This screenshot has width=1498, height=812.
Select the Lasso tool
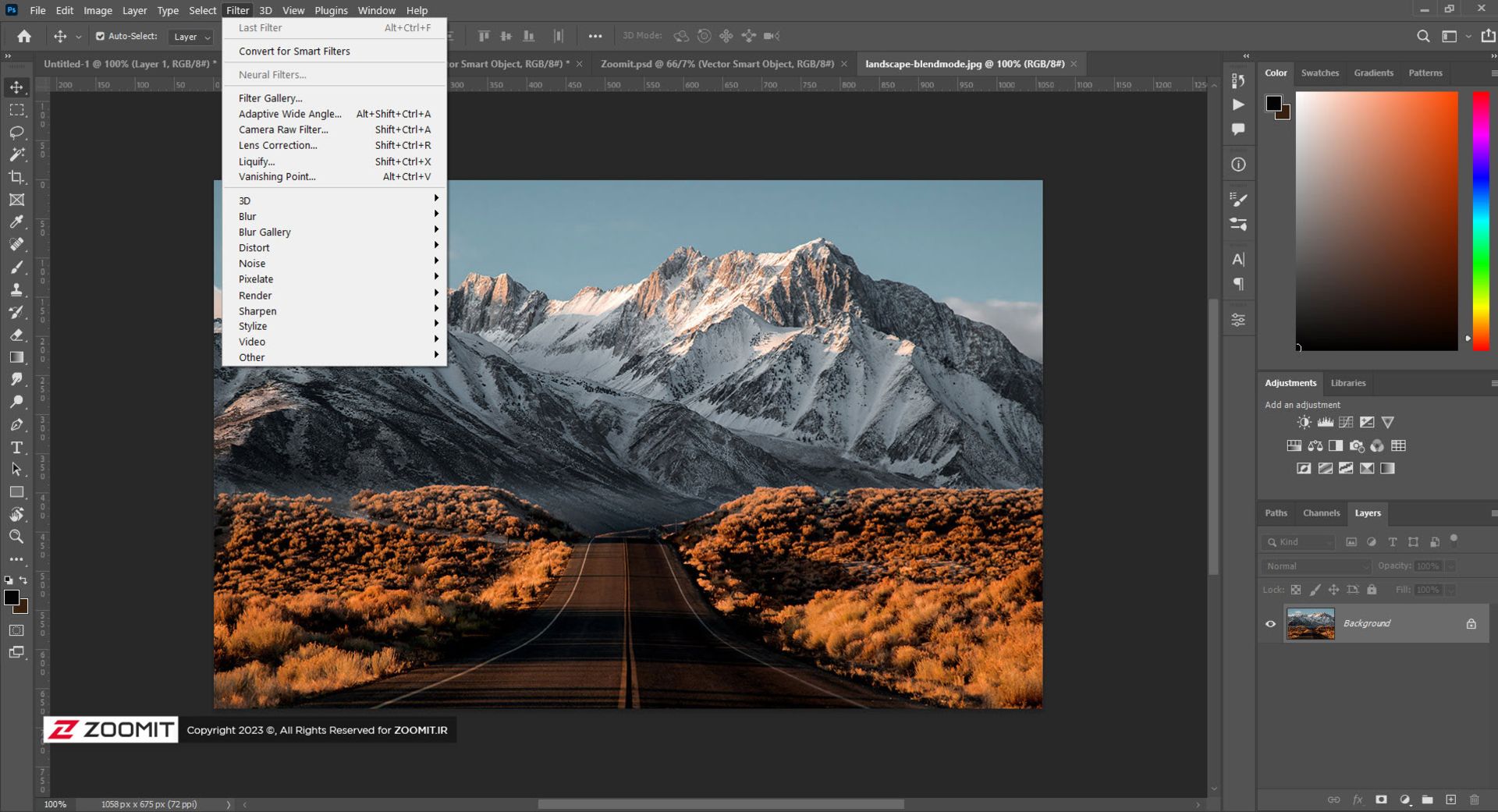pos(16,133)
